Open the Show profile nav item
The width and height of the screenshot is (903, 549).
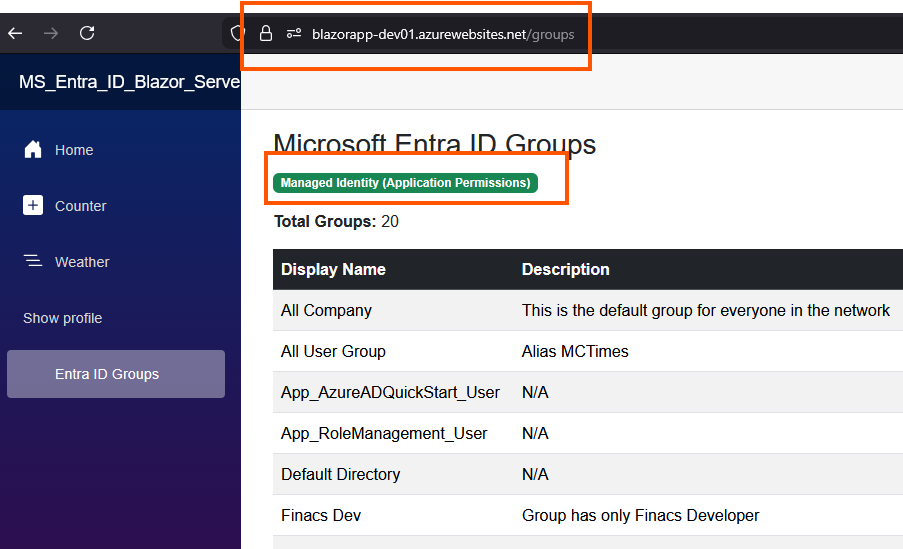(63, 318)
